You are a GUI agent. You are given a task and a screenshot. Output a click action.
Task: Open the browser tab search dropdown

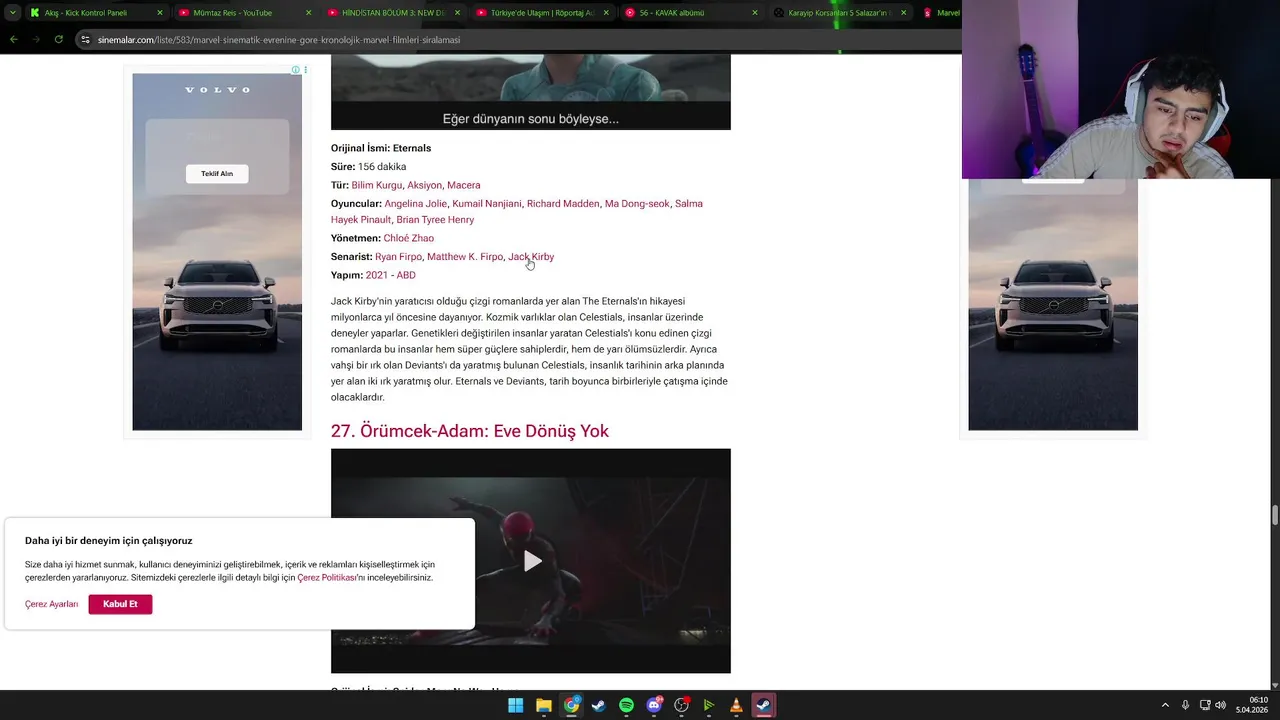(13, 13)
